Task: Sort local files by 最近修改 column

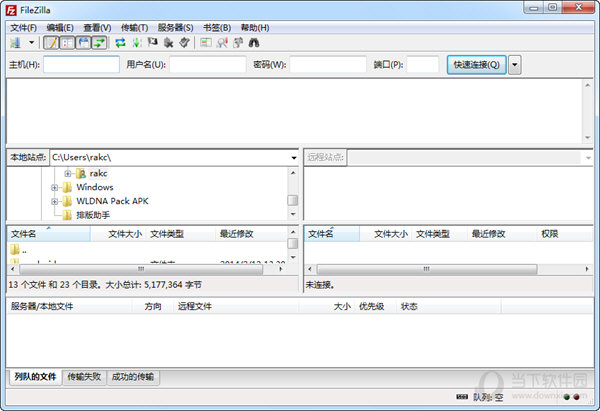Action: [x=251, y=233]
